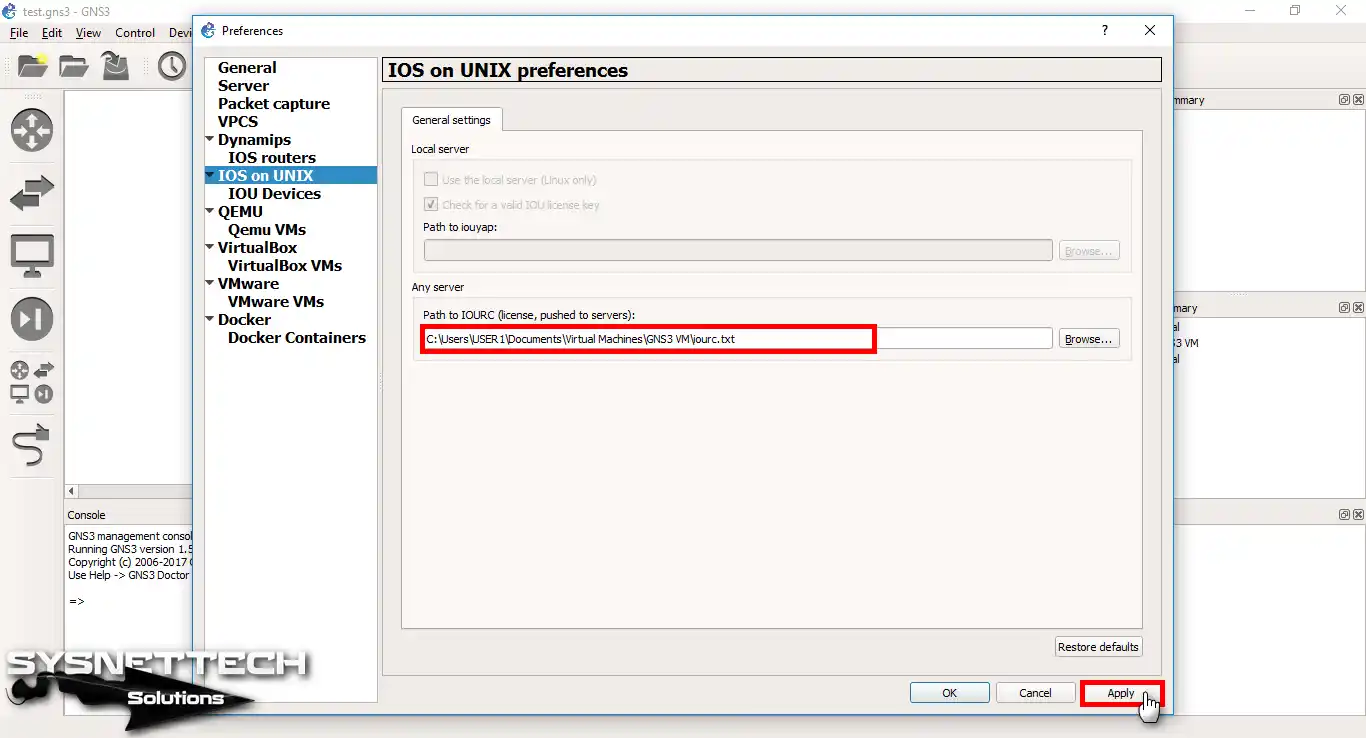Select Docker in preferences tree
This screenshot has height=738, width=1366.
point(244,320)
